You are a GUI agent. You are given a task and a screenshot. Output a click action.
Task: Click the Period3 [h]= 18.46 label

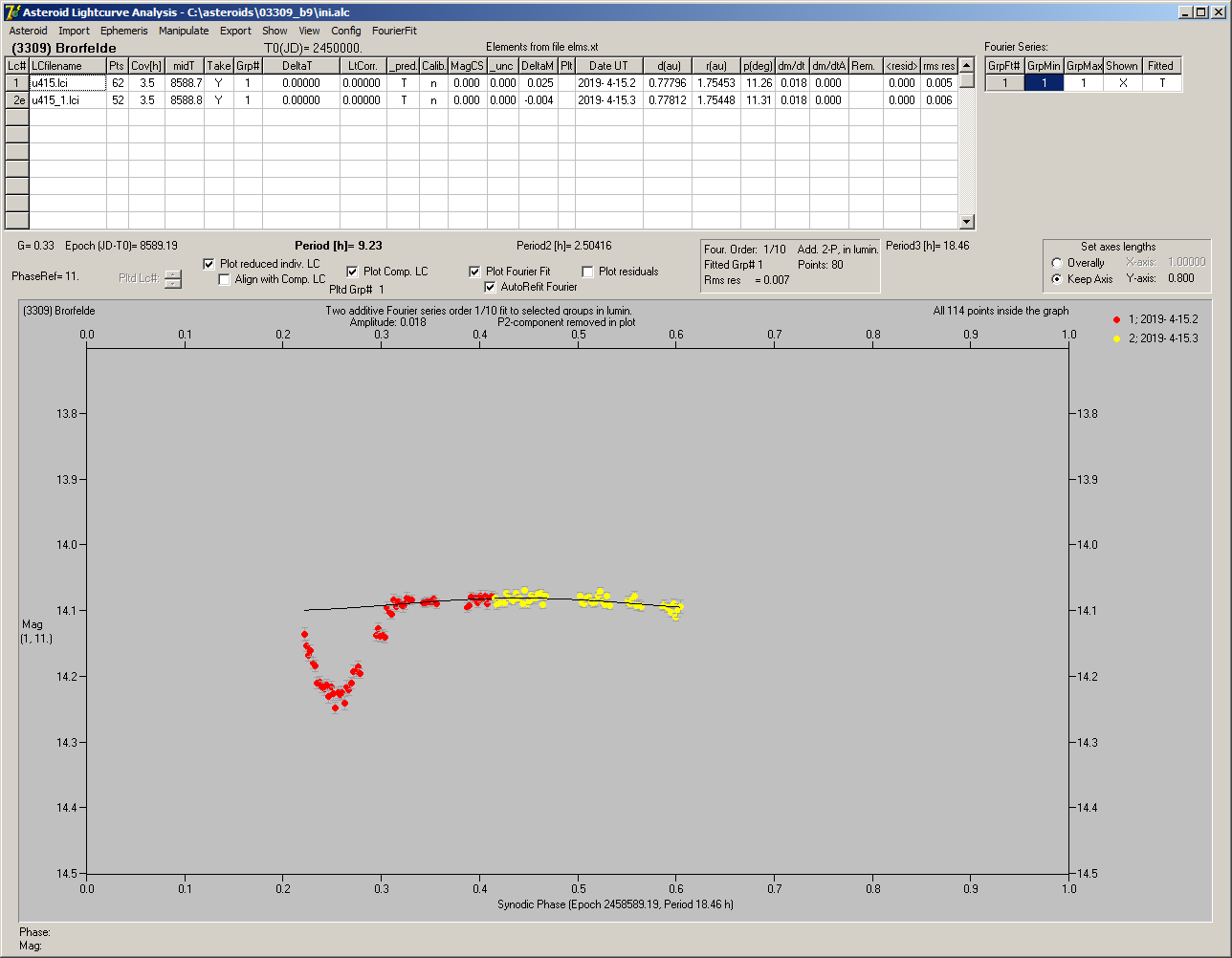[927, 246]
